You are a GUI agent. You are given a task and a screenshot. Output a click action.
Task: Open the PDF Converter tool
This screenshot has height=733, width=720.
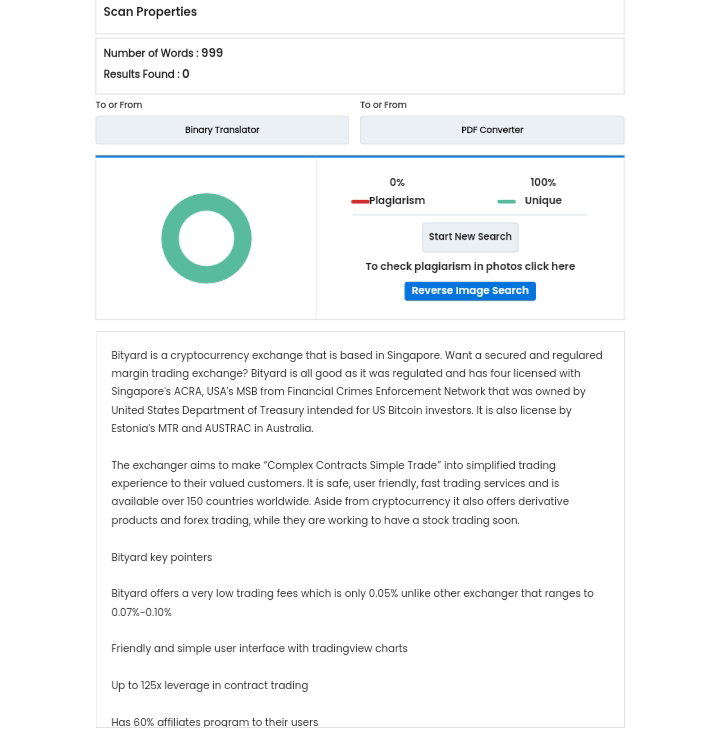[492, 130]
